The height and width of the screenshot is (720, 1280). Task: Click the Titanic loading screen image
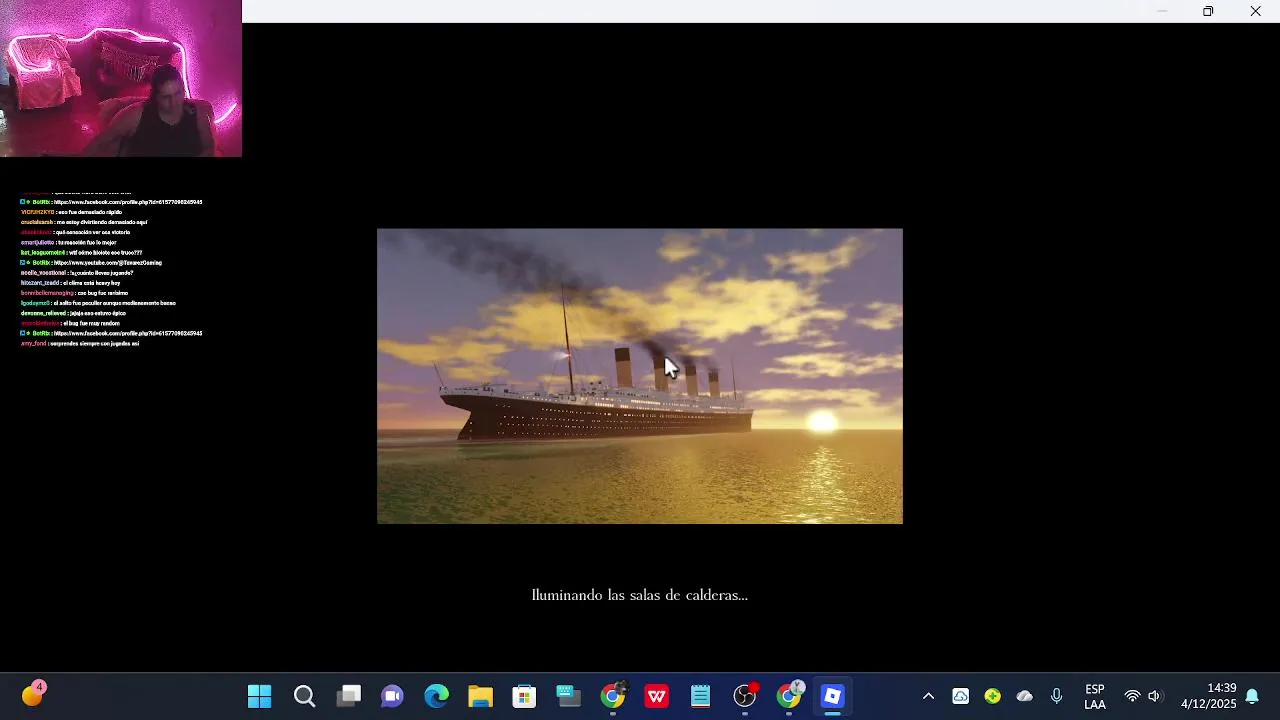(640, 376)
